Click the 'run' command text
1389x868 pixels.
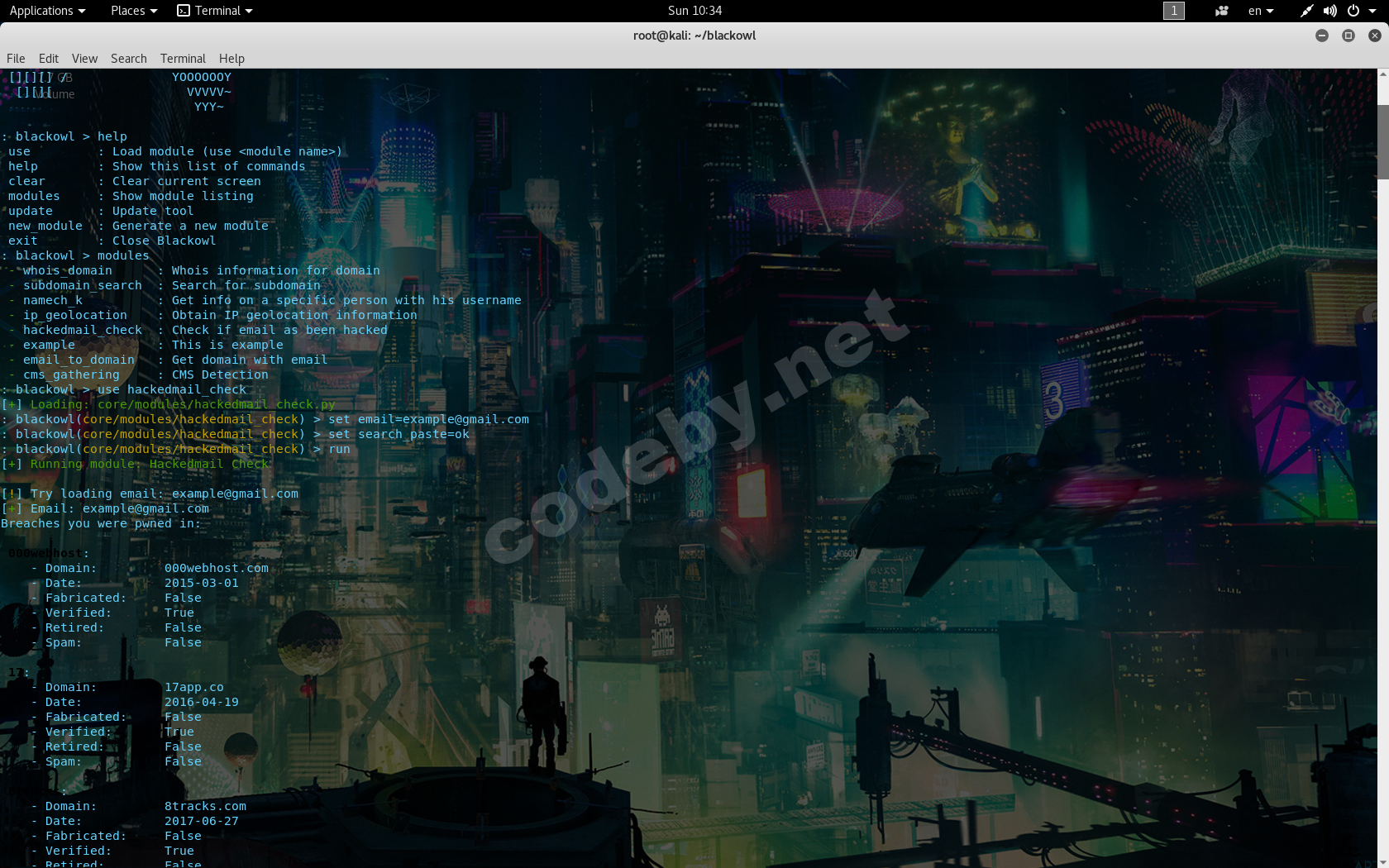tap(339, 449)
